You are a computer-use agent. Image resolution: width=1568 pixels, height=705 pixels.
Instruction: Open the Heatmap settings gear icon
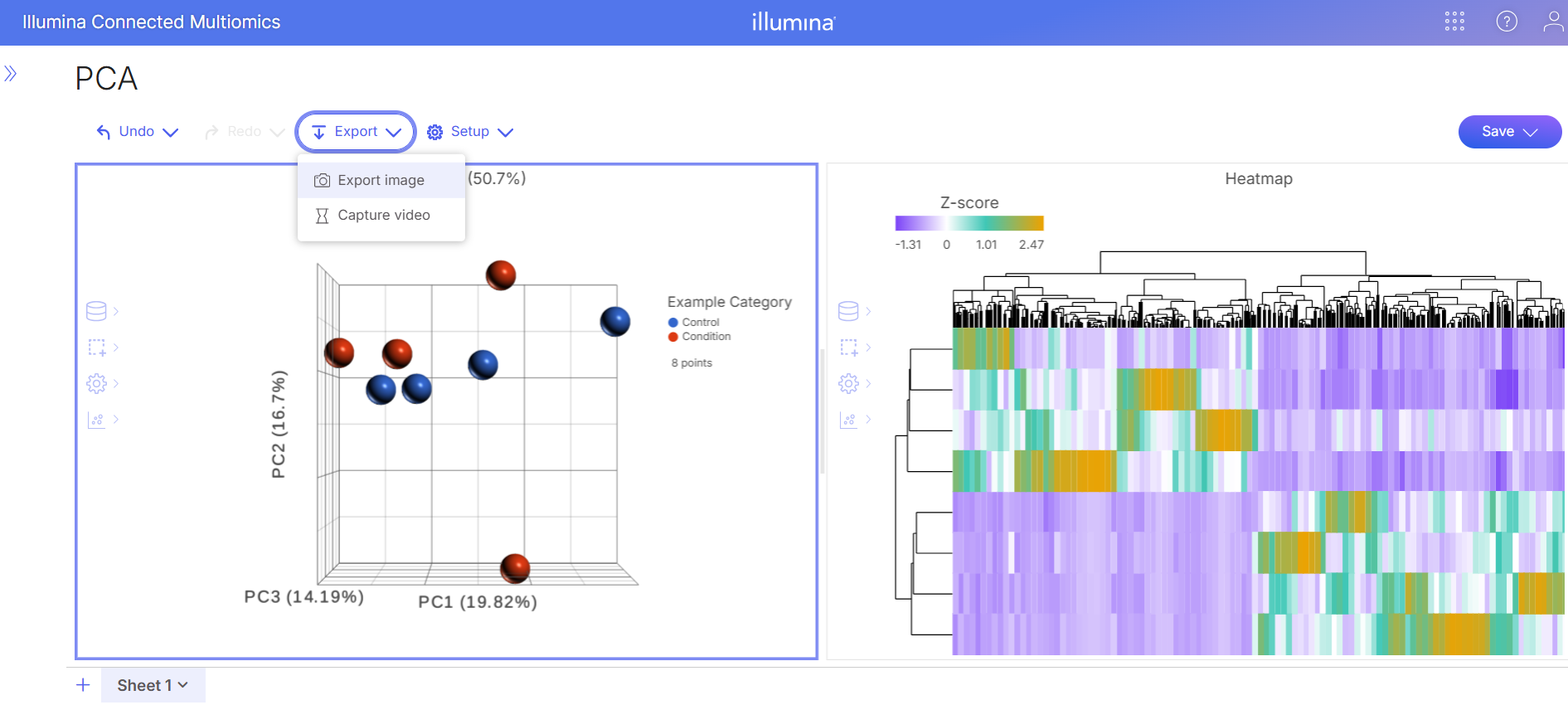848,383
